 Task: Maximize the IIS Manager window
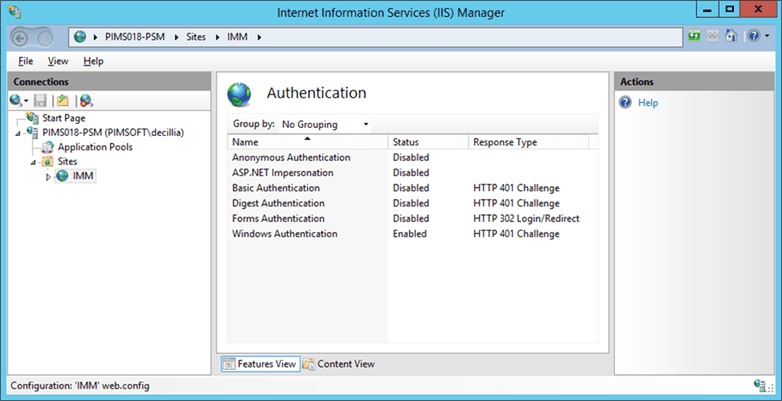pos(730,9)
